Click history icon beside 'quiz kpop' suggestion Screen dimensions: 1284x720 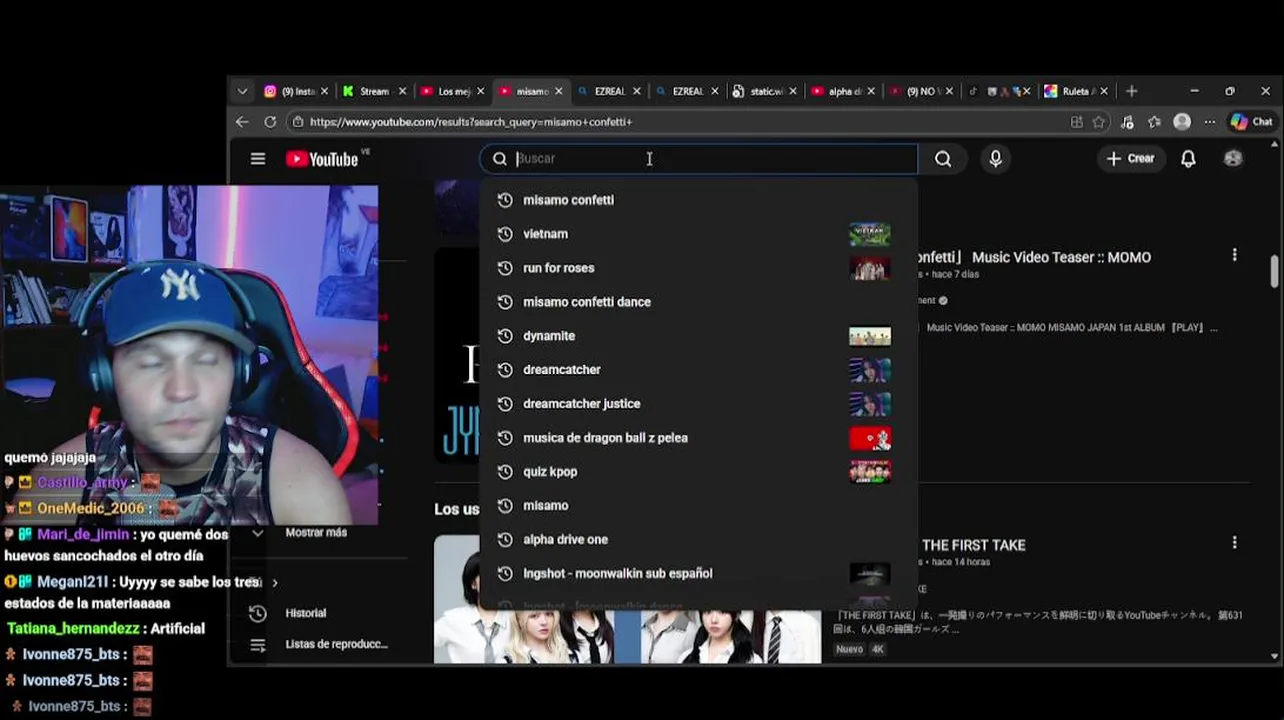point(505,472)
